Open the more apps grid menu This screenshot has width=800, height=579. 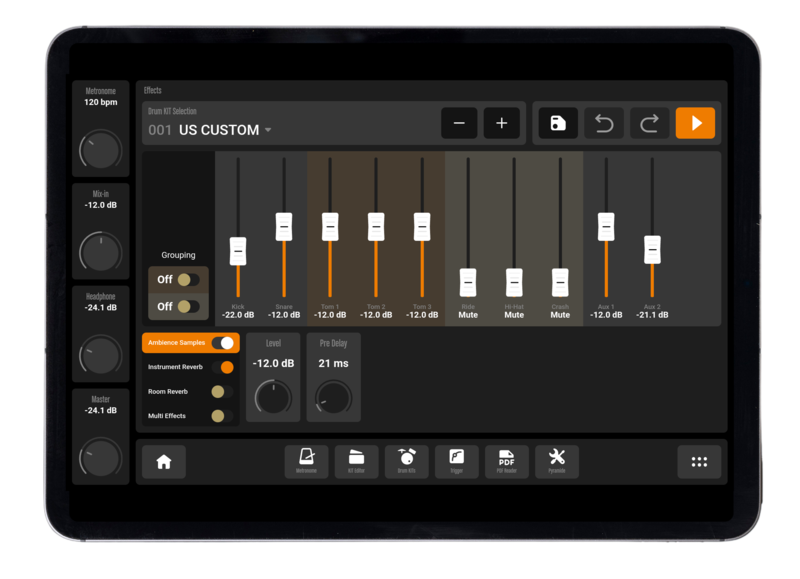(x=699, y=462)
